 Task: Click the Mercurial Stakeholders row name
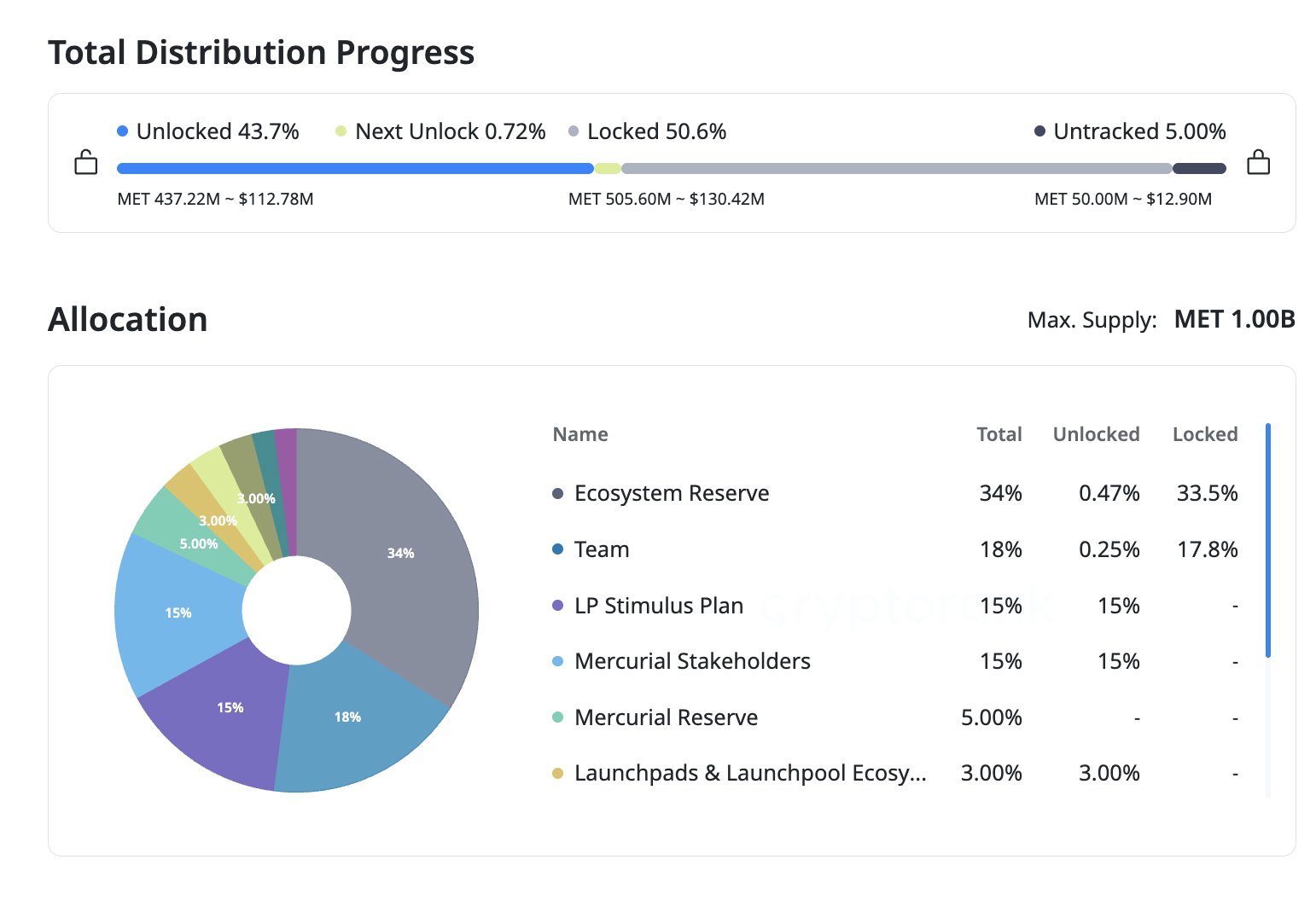click(x=692, y=661)
